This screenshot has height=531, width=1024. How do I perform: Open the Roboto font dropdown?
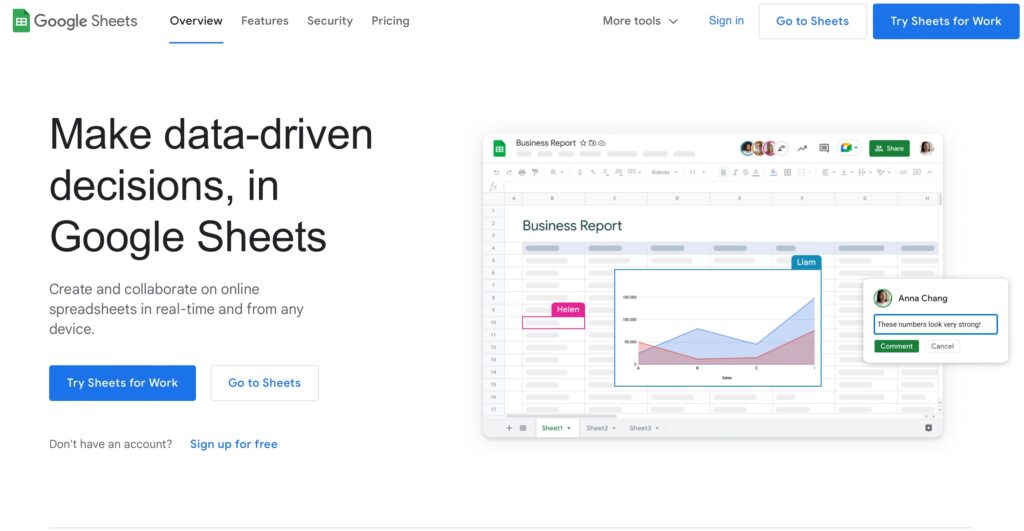(x=664, y=172)
